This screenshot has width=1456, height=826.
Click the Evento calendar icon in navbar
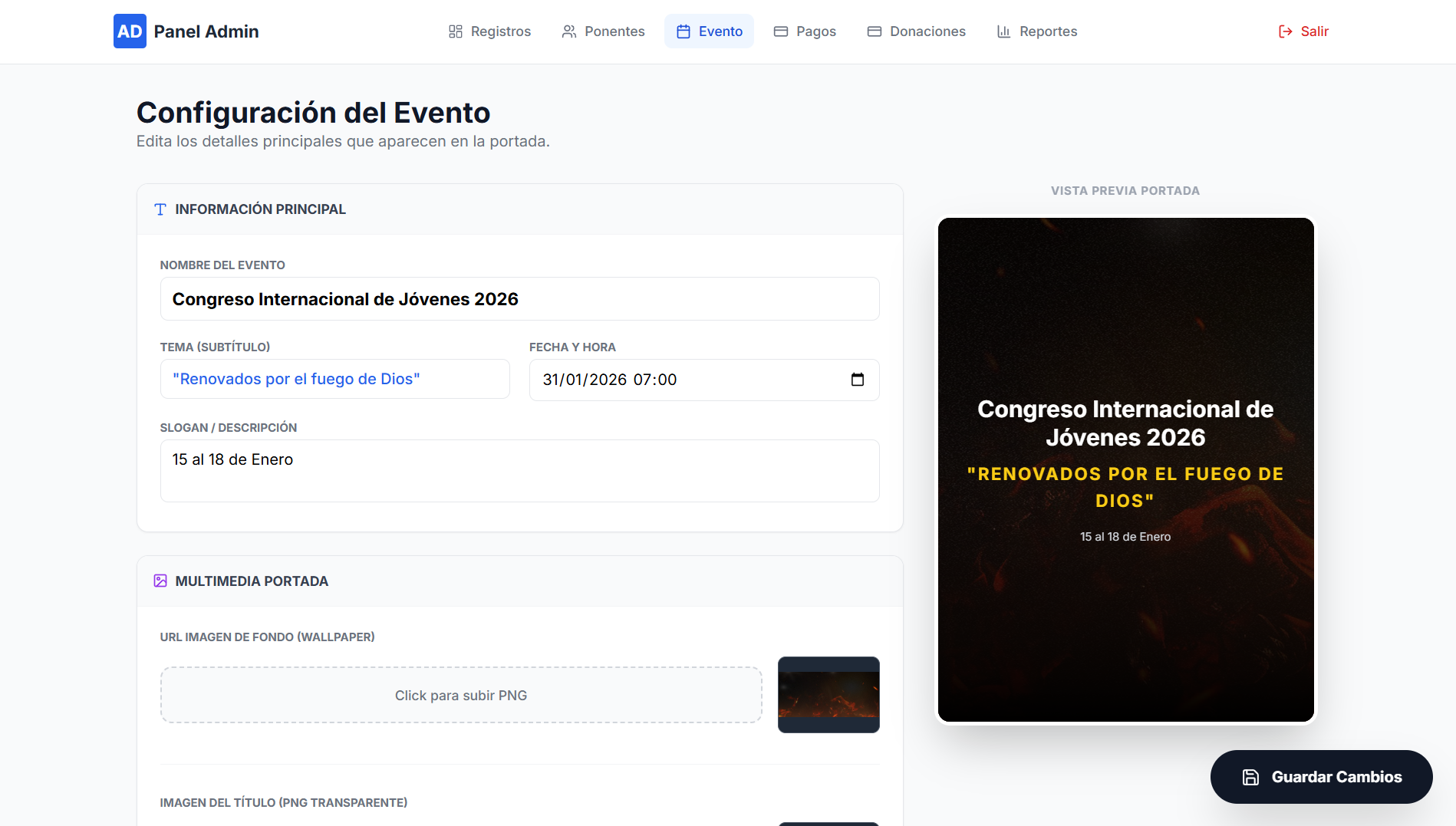click(684, 31)
